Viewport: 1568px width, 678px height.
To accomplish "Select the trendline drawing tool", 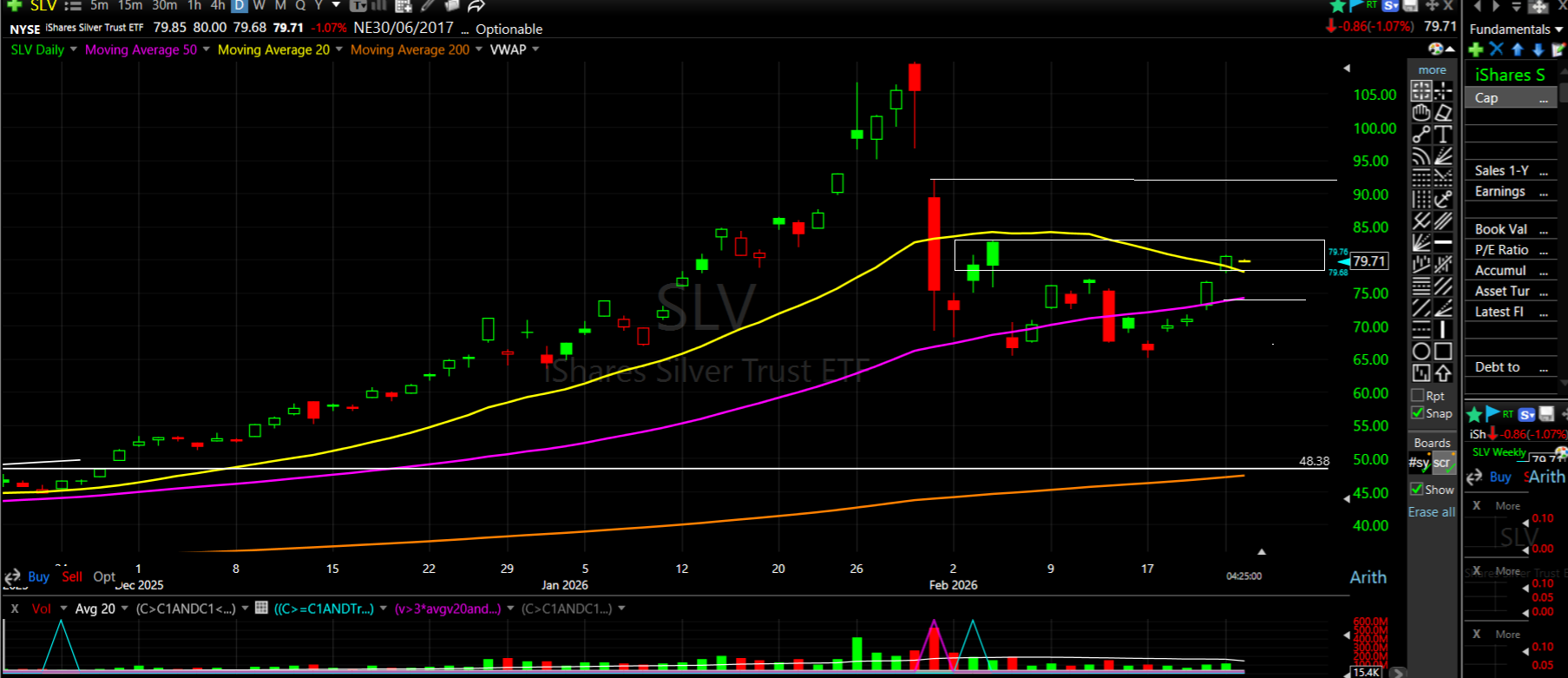I will tap(1420, 134).
